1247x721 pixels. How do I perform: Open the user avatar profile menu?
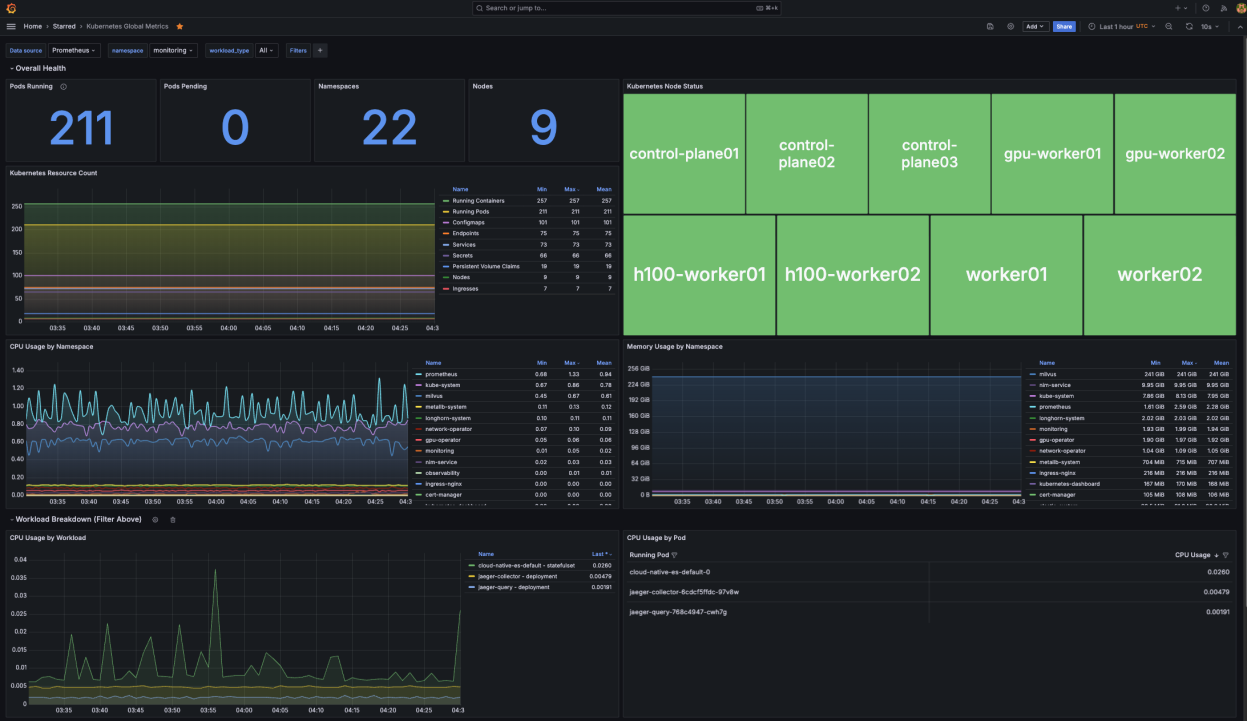point(1240,8)
